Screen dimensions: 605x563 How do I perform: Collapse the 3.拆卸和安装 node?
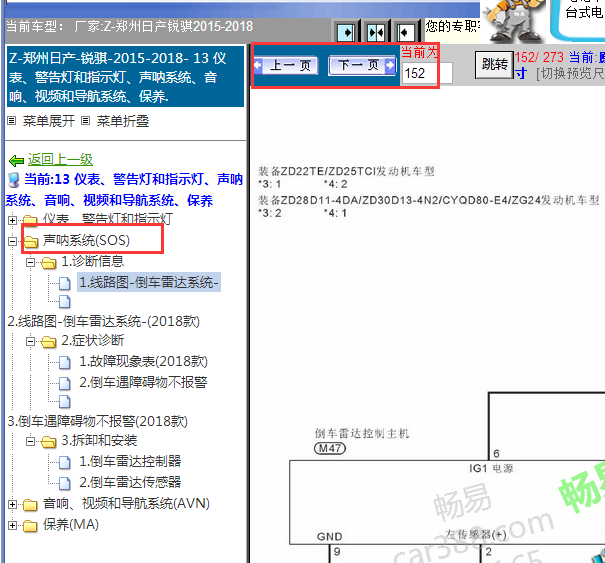(30, 441)
